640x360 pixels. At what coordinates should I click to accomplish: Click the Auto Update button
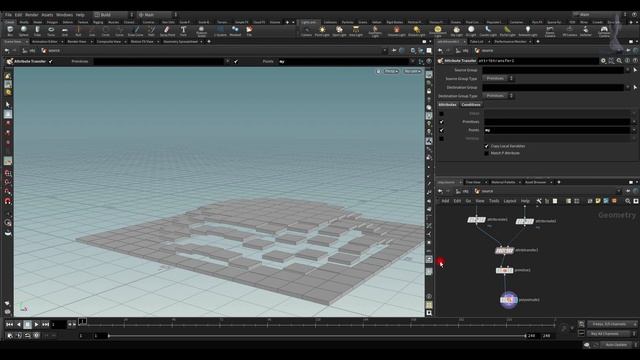(x=616, y=344)
